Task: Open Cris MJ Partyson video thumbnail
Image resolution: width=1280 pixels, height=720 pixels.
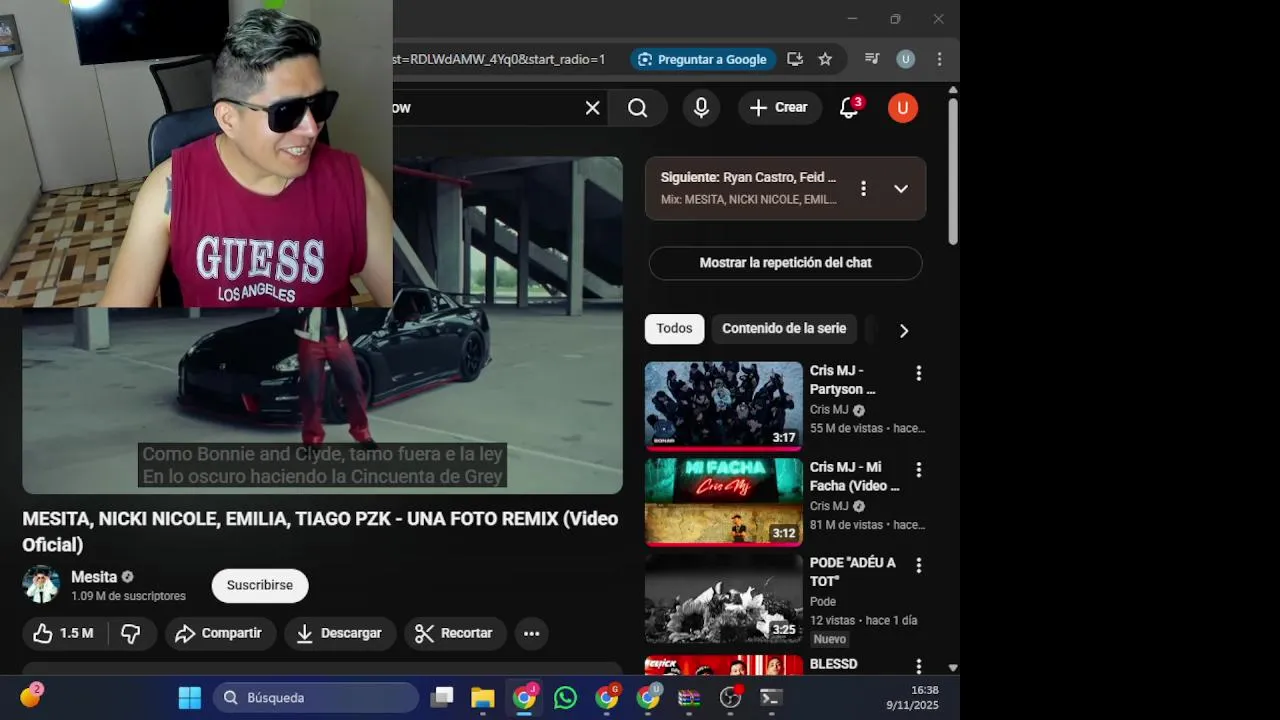Action: click(724, 405)
